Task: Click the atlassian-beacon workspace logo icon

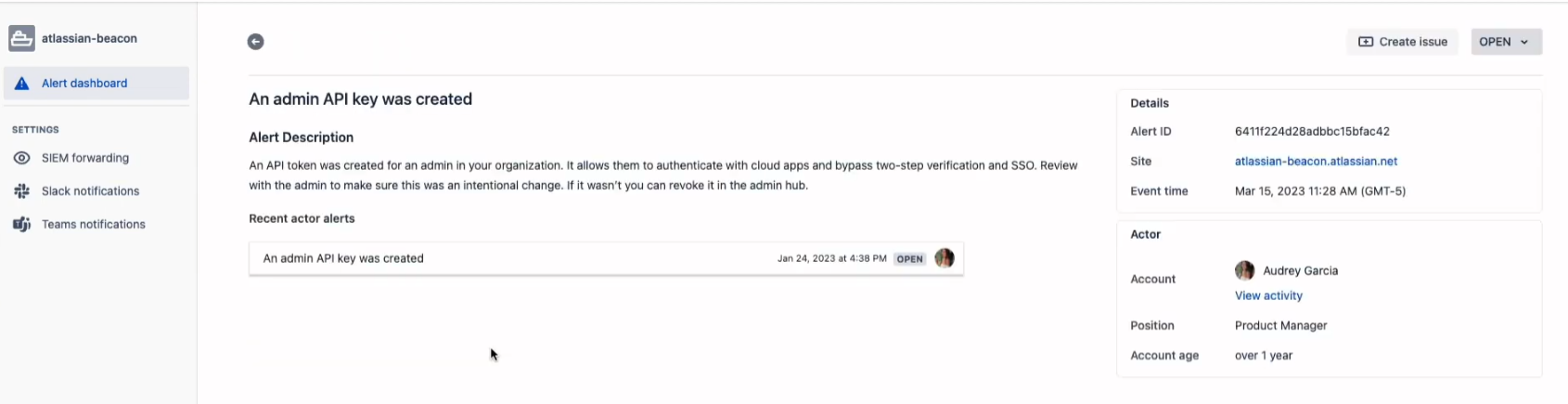Action: 21,39
